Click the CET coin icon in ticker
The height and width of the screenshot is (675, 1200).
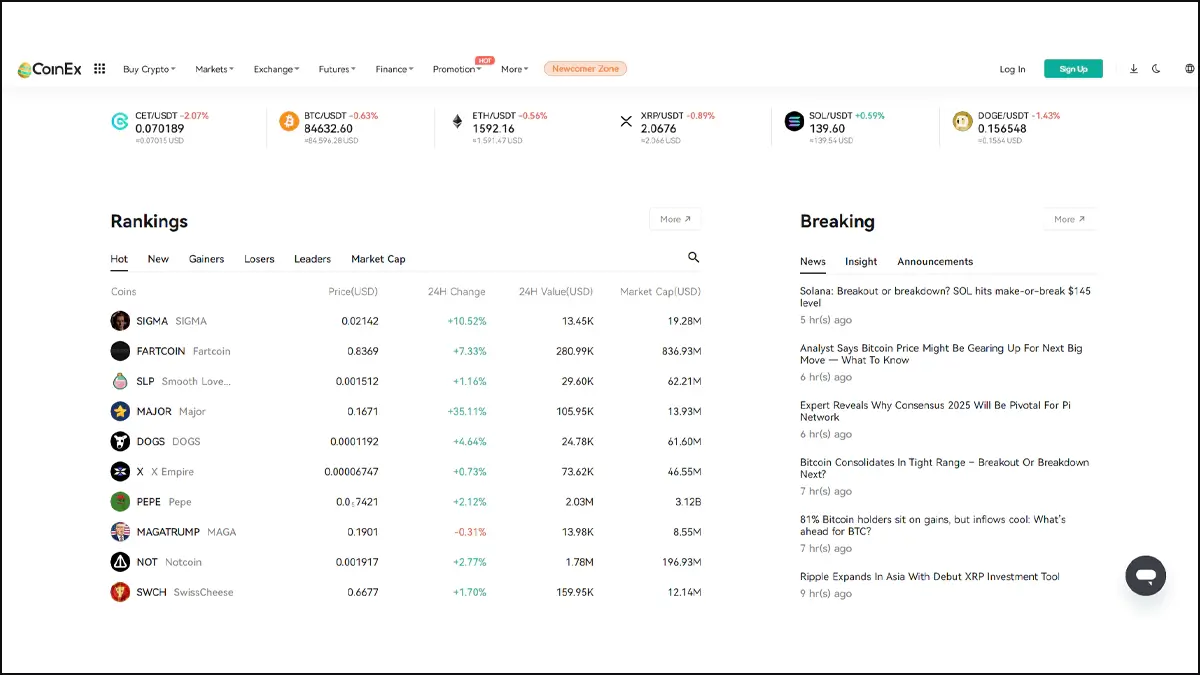[x=120, y=122]
